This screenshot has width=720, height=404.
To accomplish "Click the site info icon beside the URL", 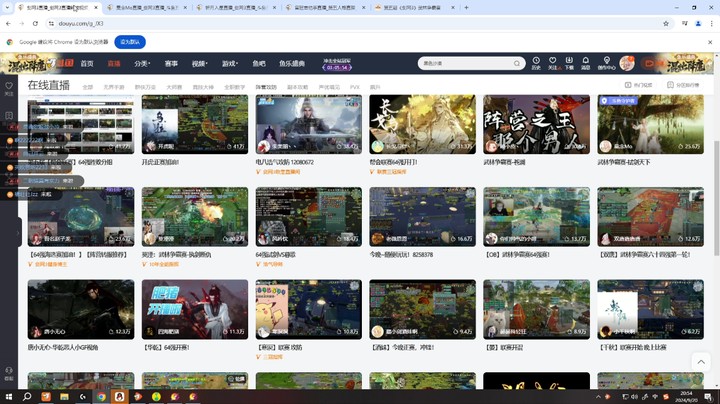I will [x=51, y=23].
